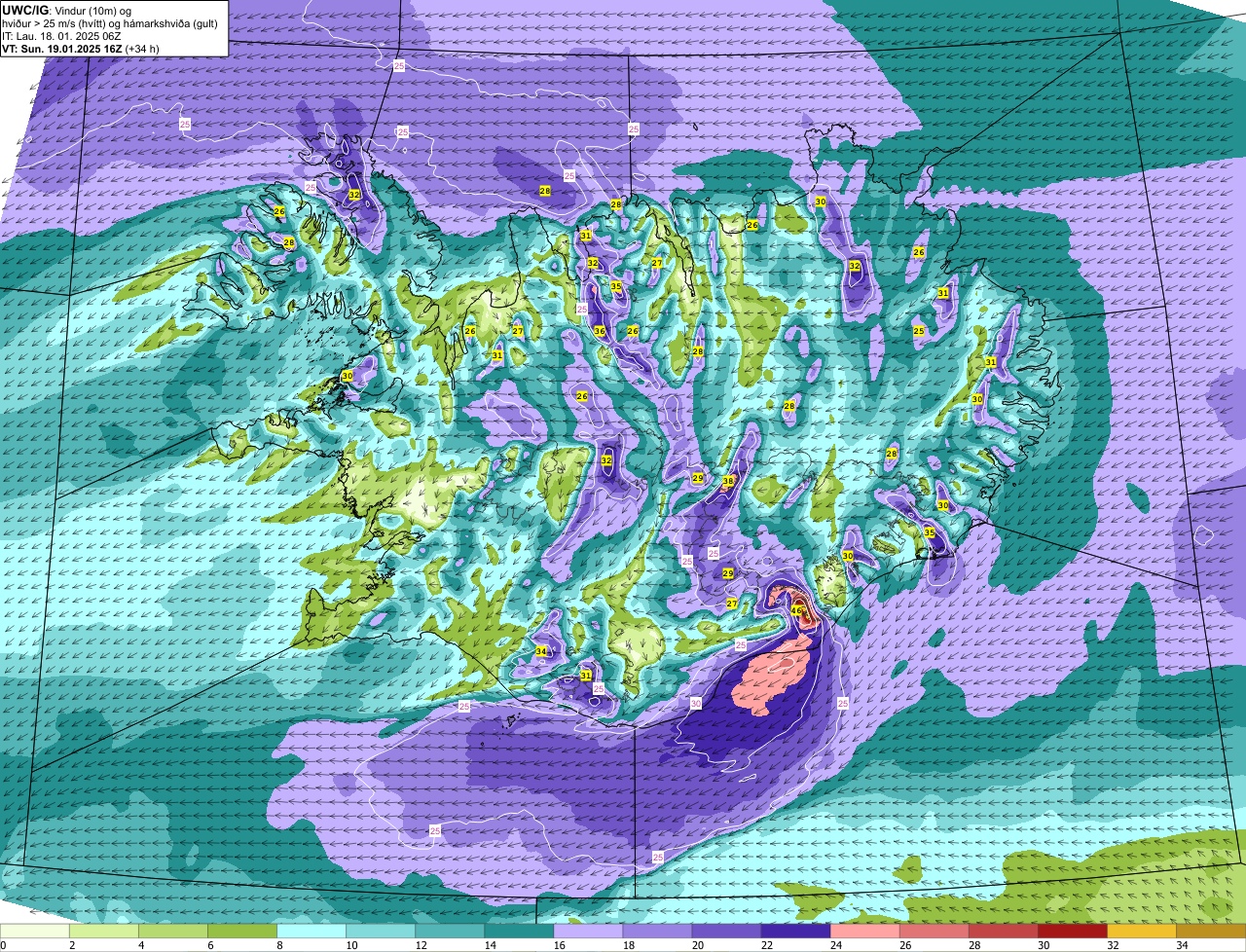The width and height of the screenshot is (1246, 952).
Task: Pick the 4–6 m/s green legend swatch
Action: 172,932
